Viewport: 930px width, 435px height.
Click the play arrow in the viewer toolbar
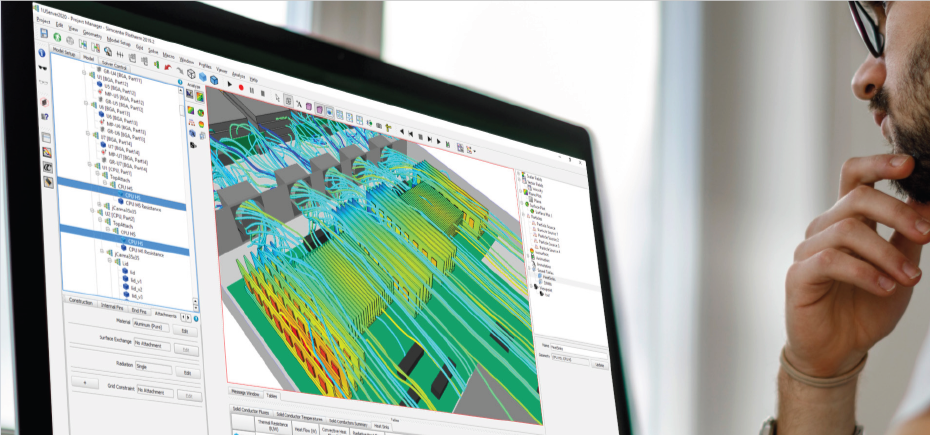point(230,84)
